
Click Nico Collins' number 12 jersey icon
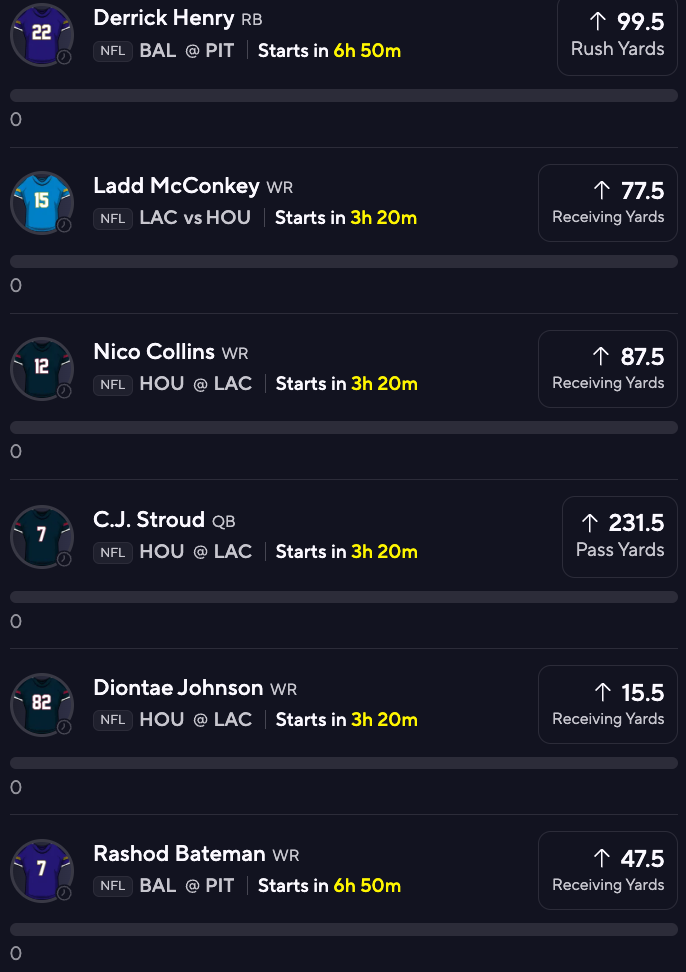coord(42,368)
